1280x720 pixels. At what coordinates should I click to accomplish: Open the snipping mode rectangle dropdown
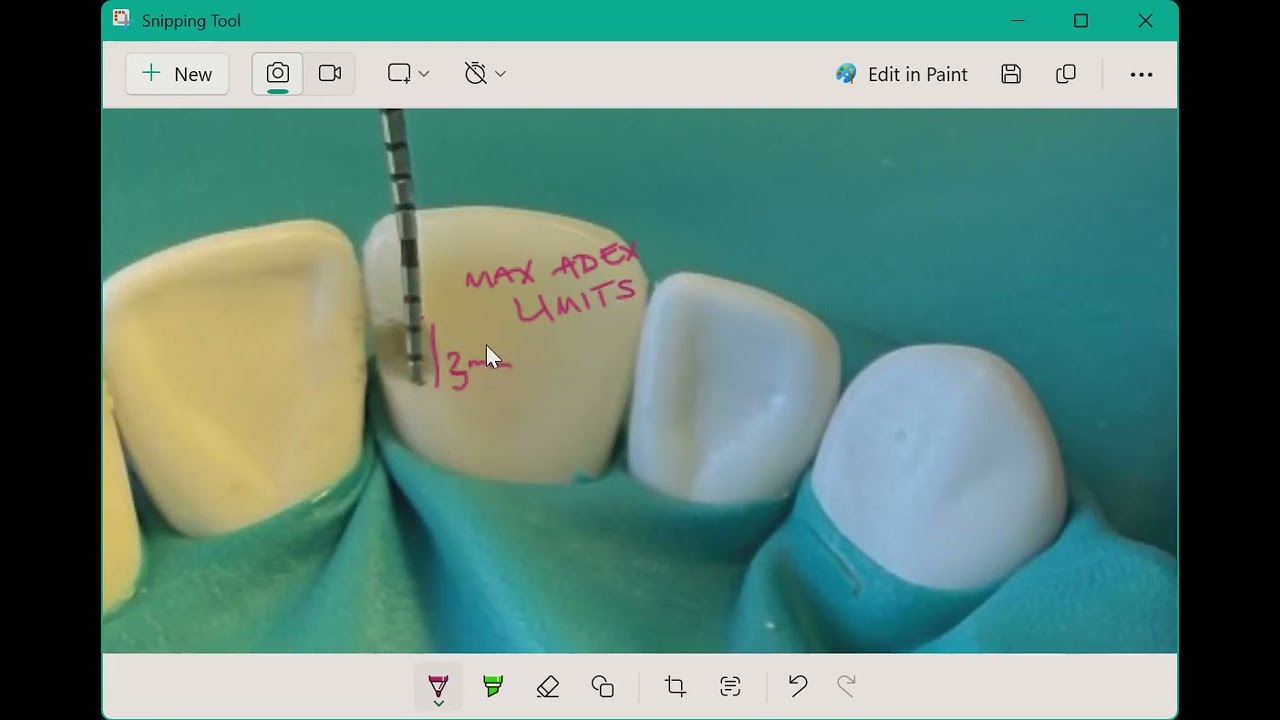pos(409,74)
